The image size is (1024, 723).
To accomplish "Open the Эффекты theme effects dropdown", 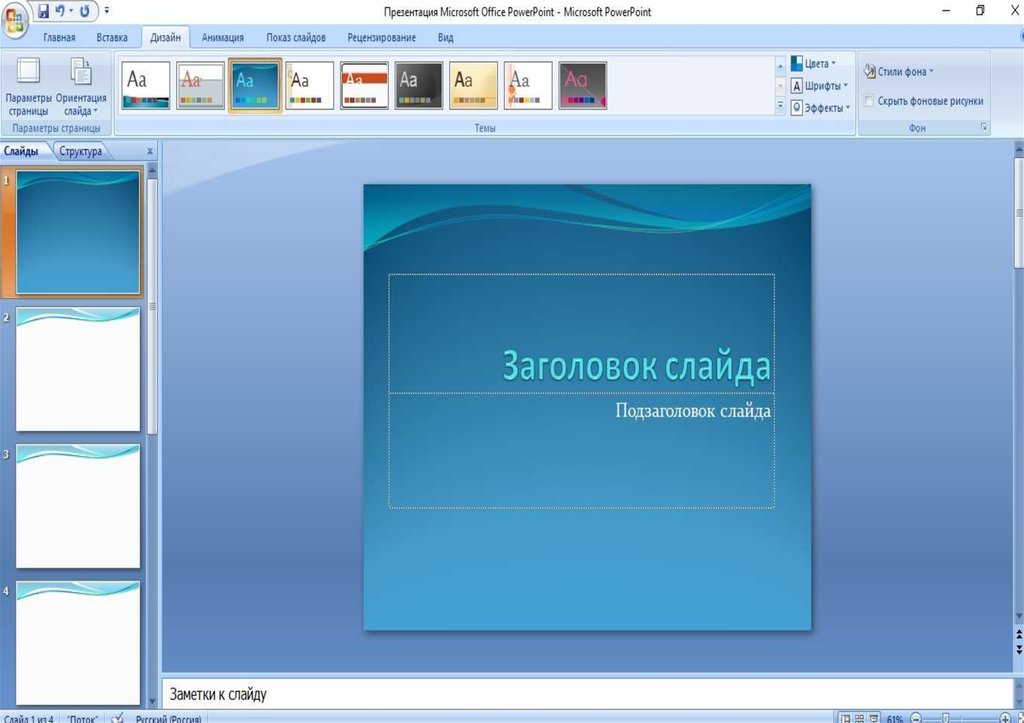I will pos(820,108).
